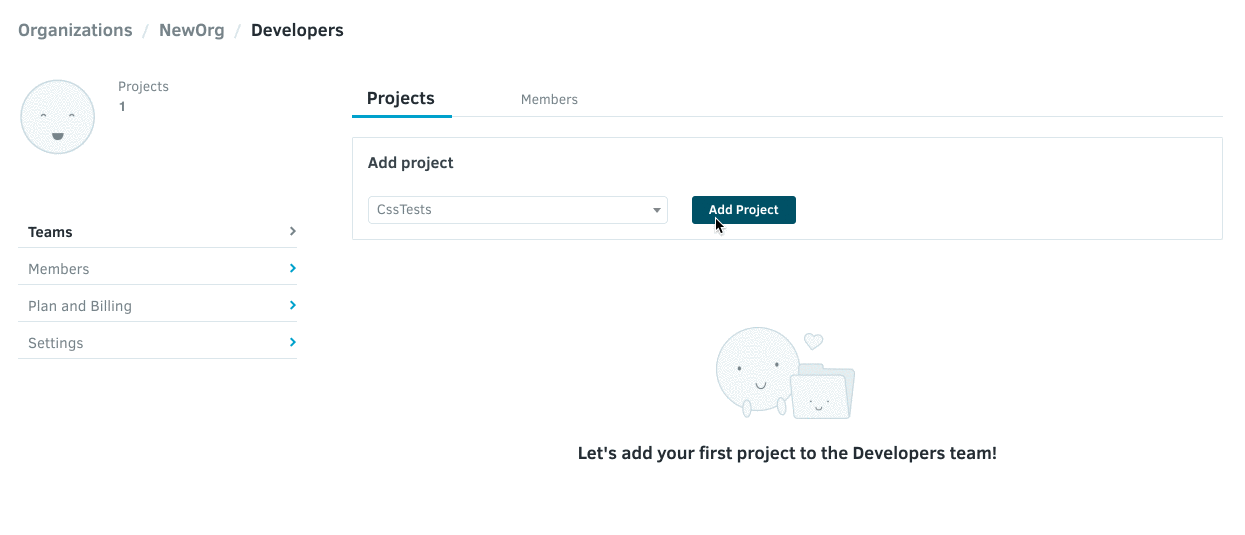Click the caret arrow of project selector
This screenshot has height=535, width=1245.
[x=657, y=210]
